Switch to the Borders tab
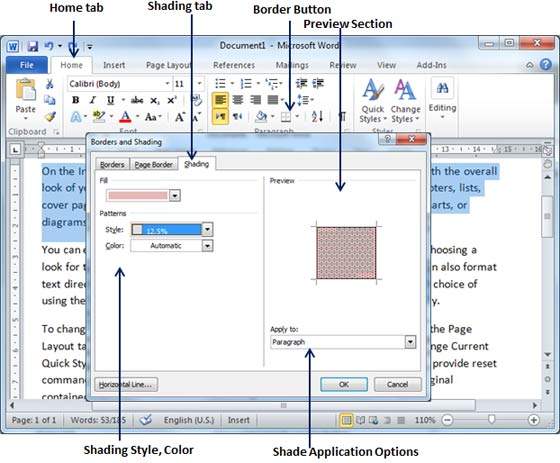The image size is (560, 463). pyautogui.click(x=112, y=164)
